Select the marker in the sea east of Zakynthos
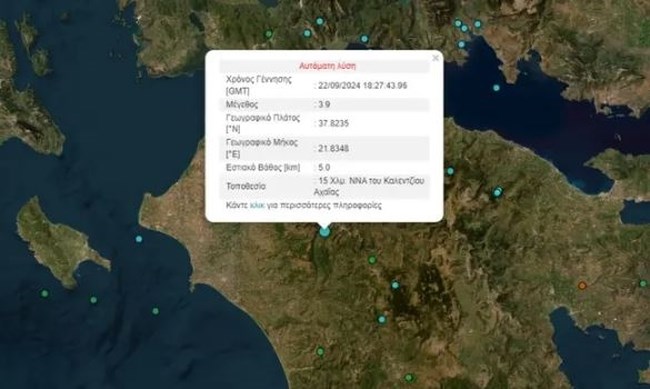650x389 pixels. coord(139,239)
